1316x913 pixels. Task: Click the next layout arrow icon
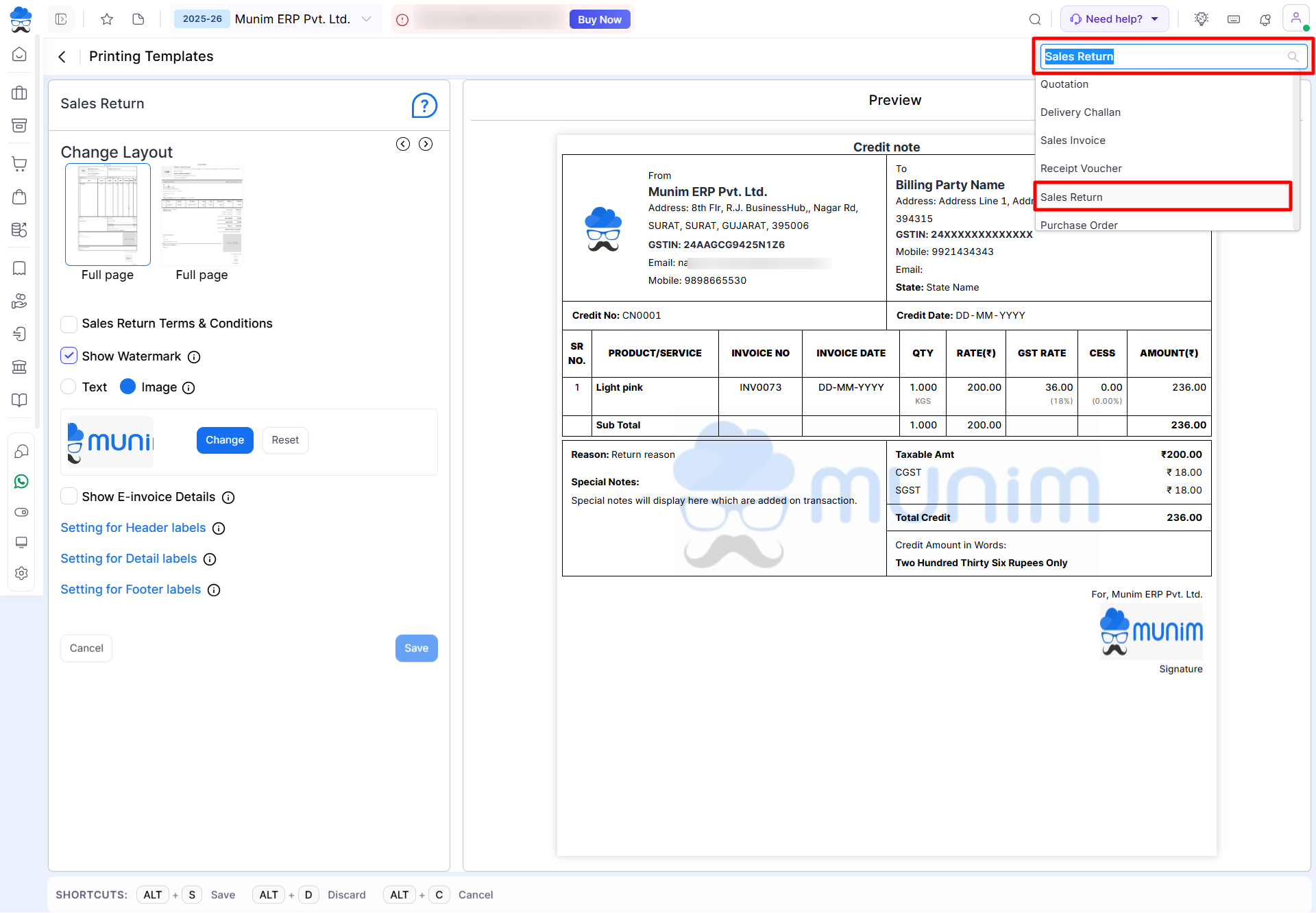tap(426, 144)
